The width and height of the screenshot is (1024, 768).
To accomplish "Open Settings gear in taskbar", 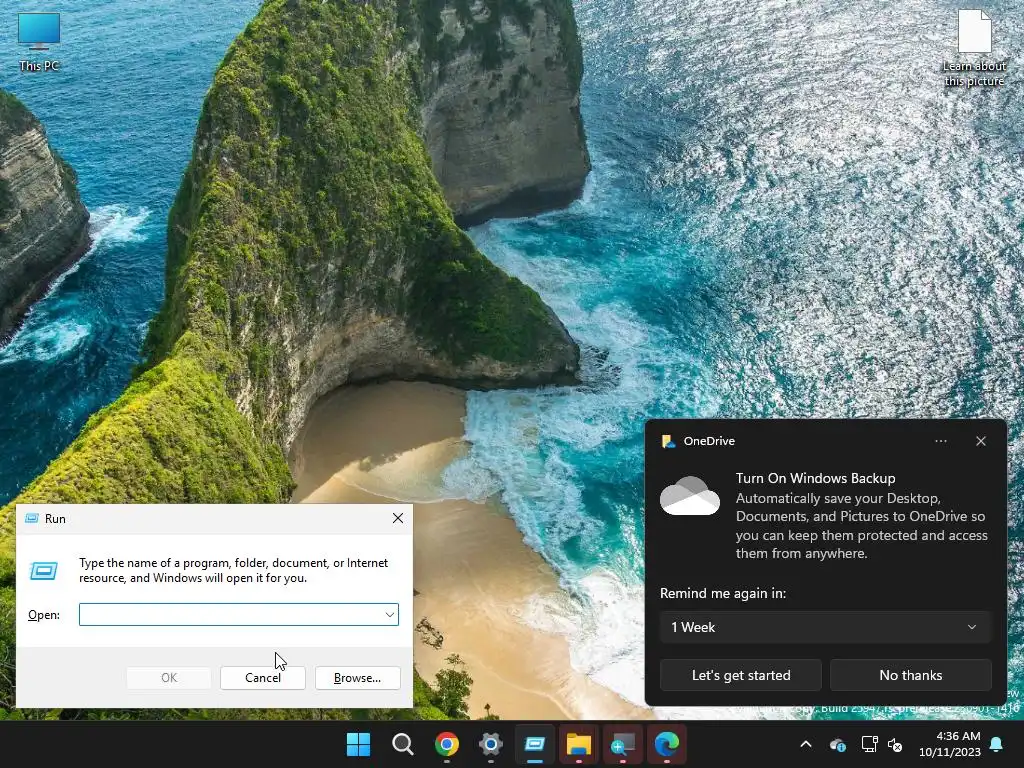I will click(x=490, y=744).
